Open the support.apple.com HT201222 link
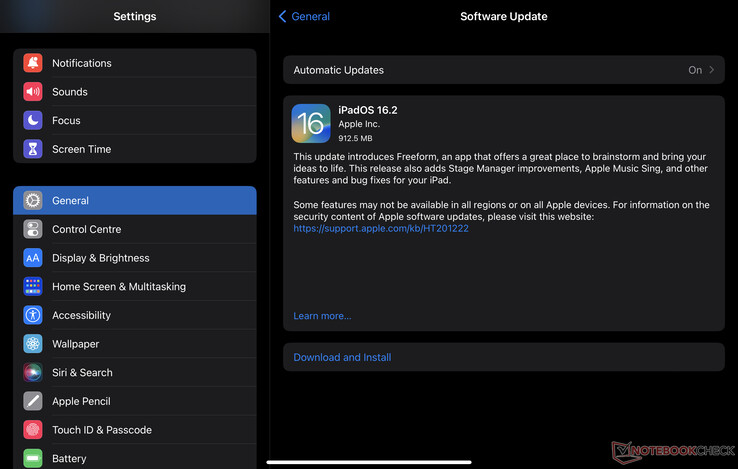The image size is (738, 469). [x=381, y=228]
